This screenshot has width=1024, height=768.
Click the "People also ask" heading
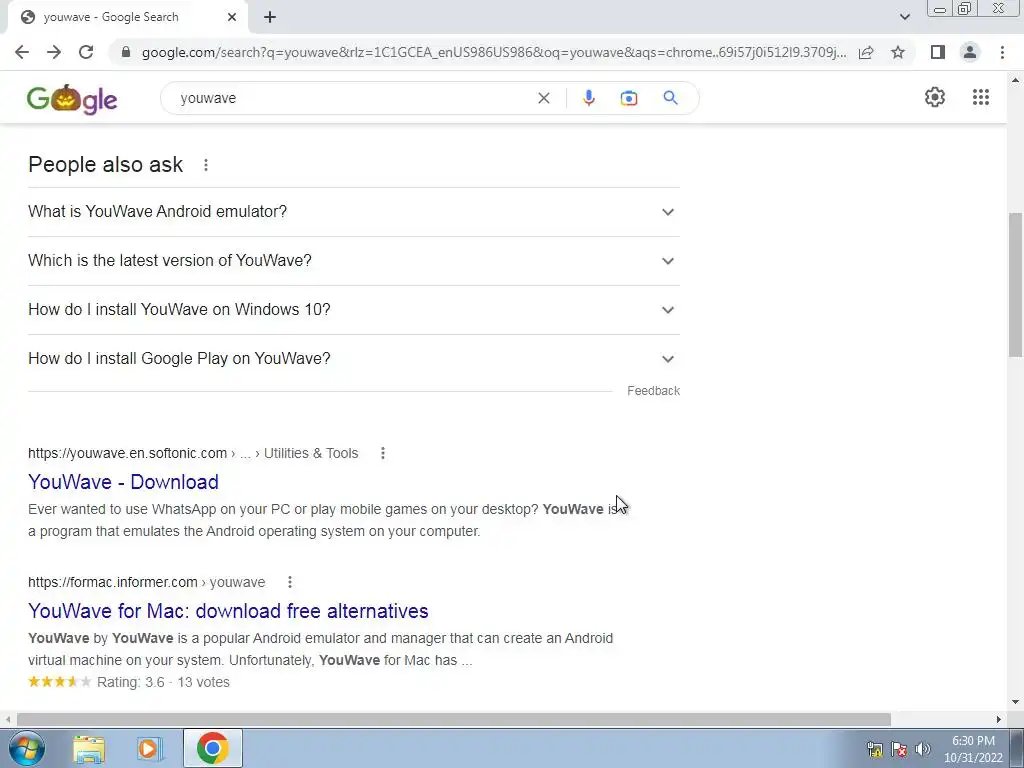[x=106, y=165]
